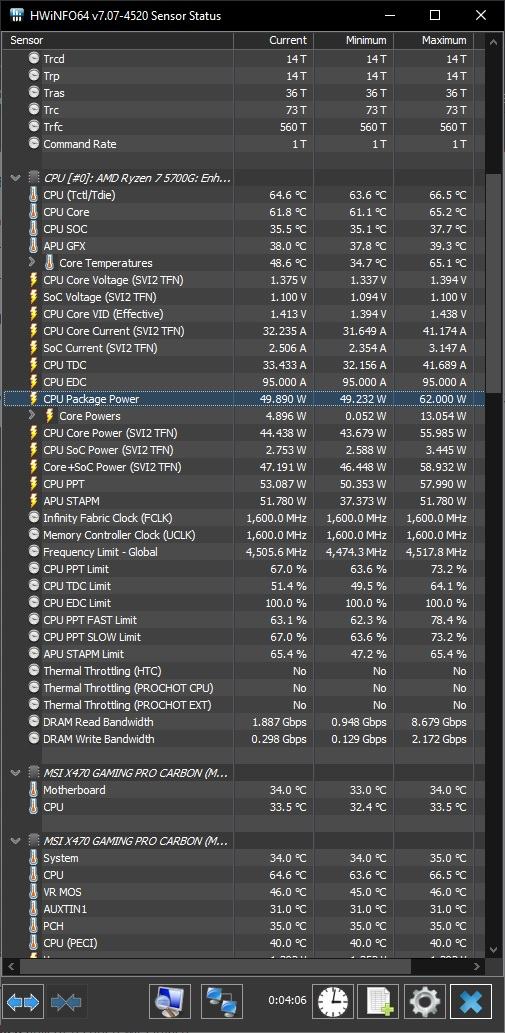The width and height of the screenshot is (505, 1033).
Task: Select the Trfc timing row
Action: [x=244, y=127]
